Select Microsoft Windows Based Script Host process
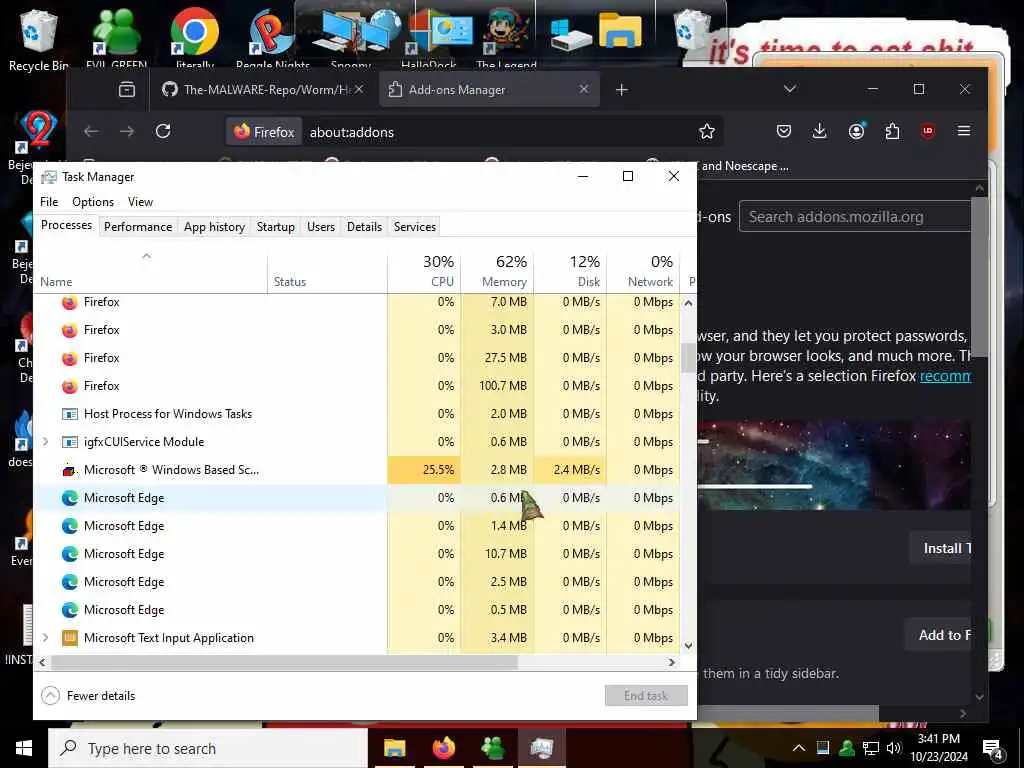The width and height of the screenshot is (1024, 768). point(357,470)
